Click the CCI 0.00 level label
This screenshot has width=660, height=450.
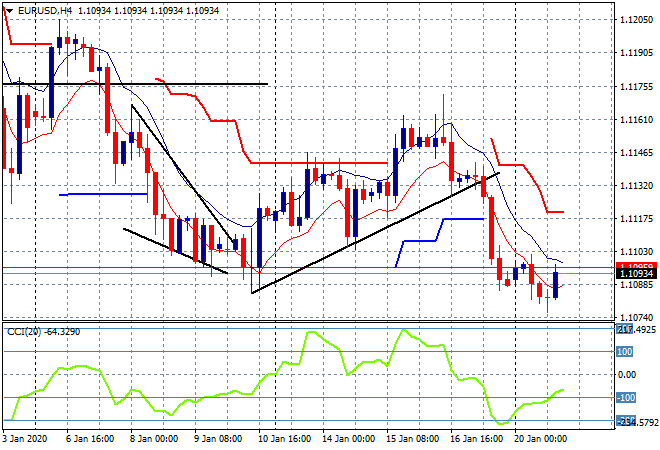click(627, 375)
